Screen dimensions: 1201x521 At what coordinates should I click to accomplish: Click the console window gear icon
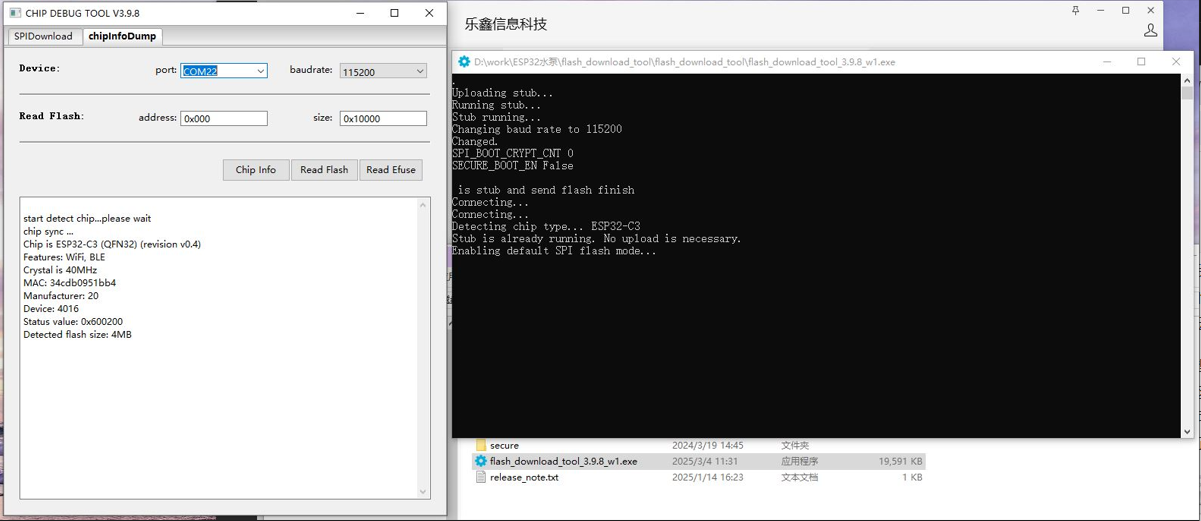click(464, 62)
